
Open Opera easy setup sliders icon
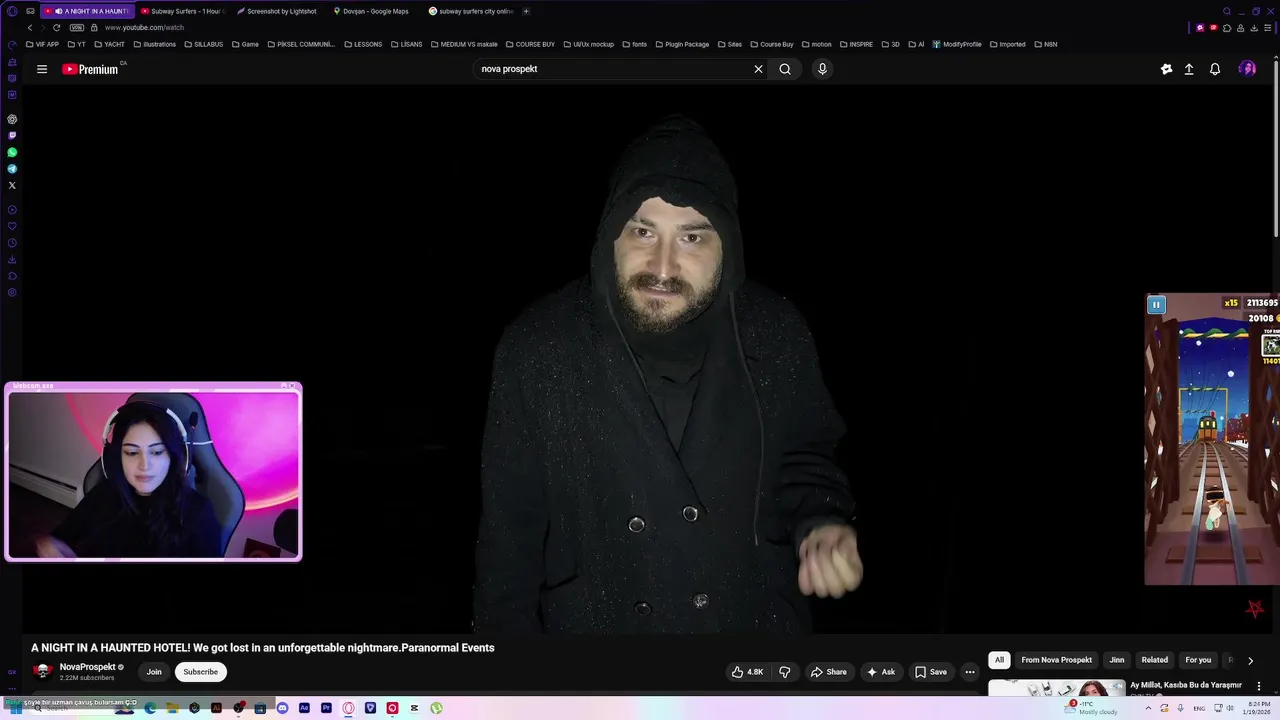1268,28
